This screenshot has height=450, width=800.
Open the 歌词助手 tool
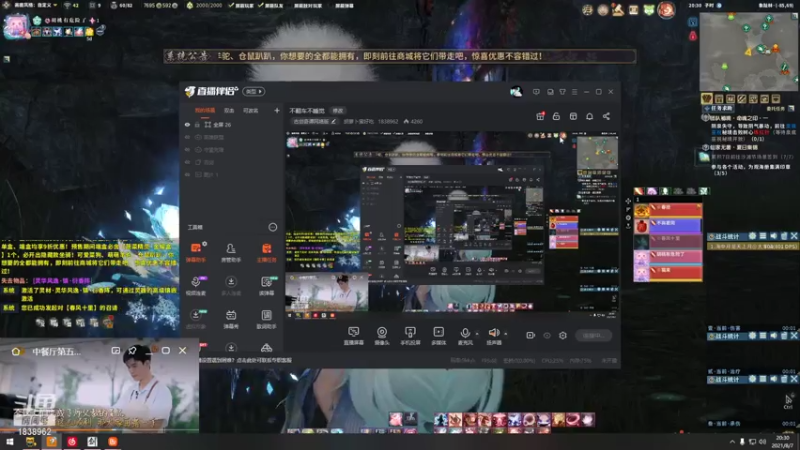266,319
